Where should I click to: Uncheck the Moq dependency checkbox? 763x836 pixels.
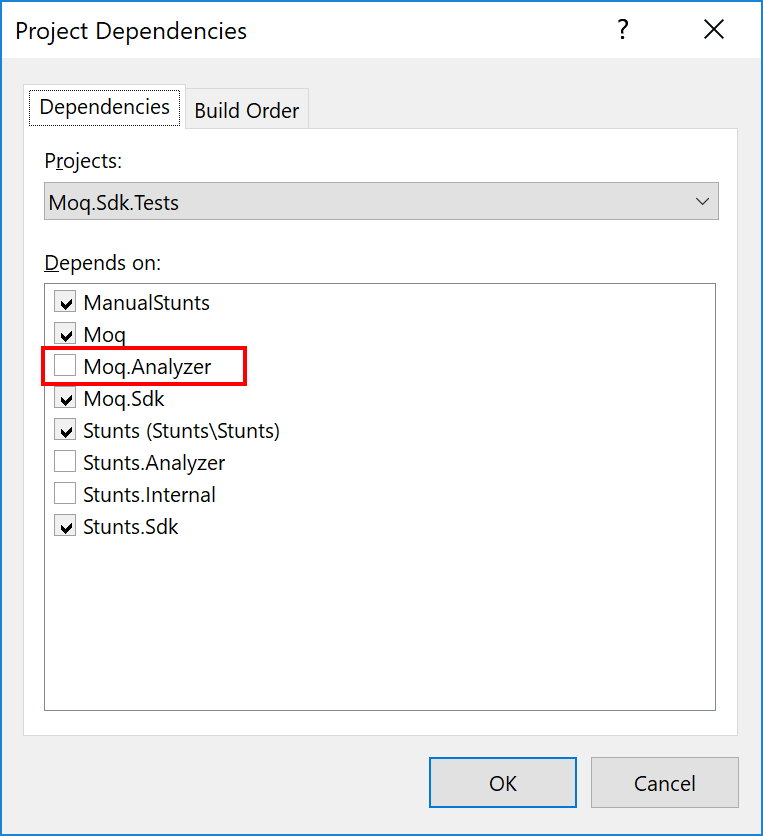(65, 334)
